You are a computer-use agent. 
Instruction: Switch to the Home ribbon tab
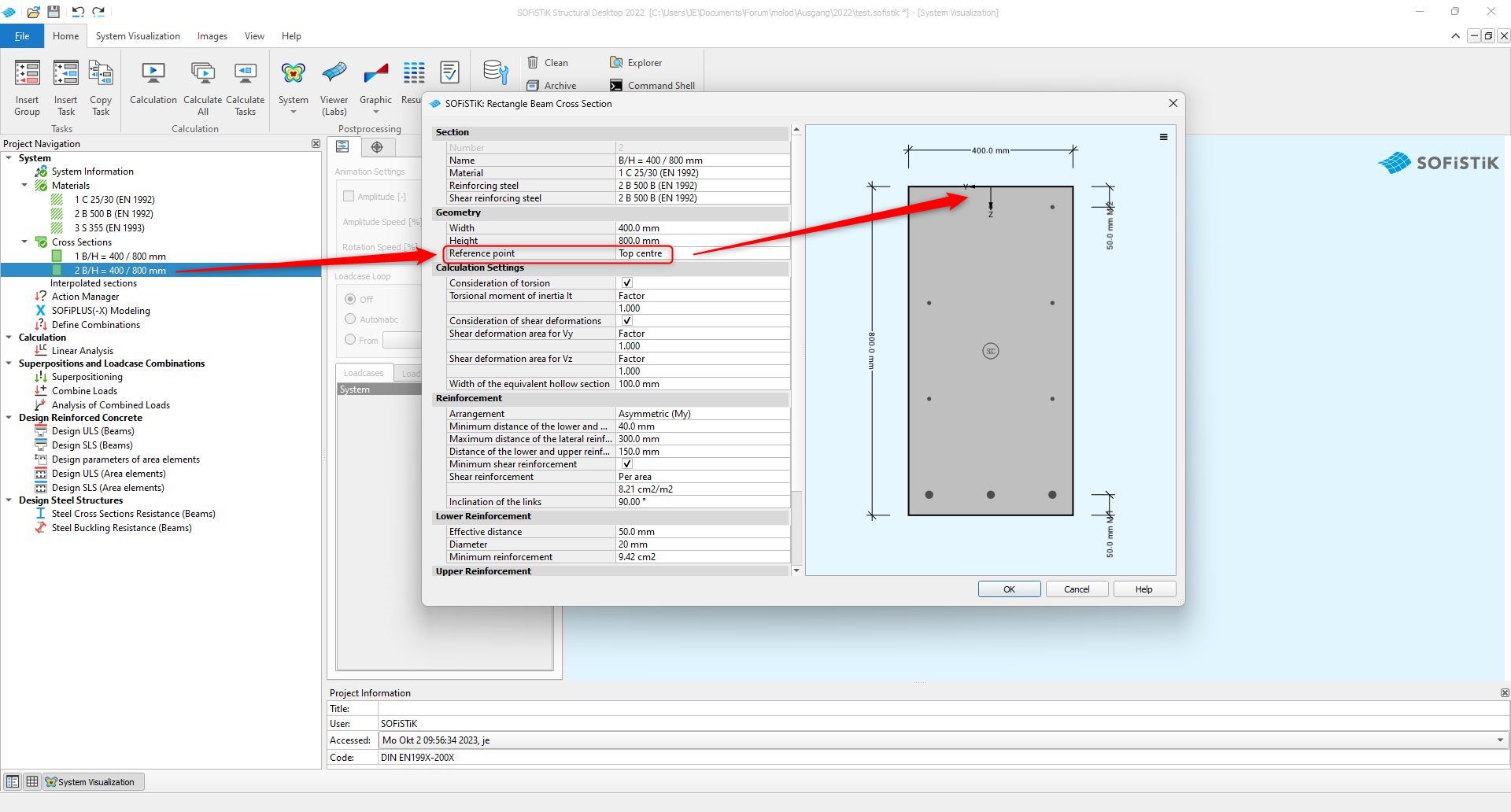[66, 36]
